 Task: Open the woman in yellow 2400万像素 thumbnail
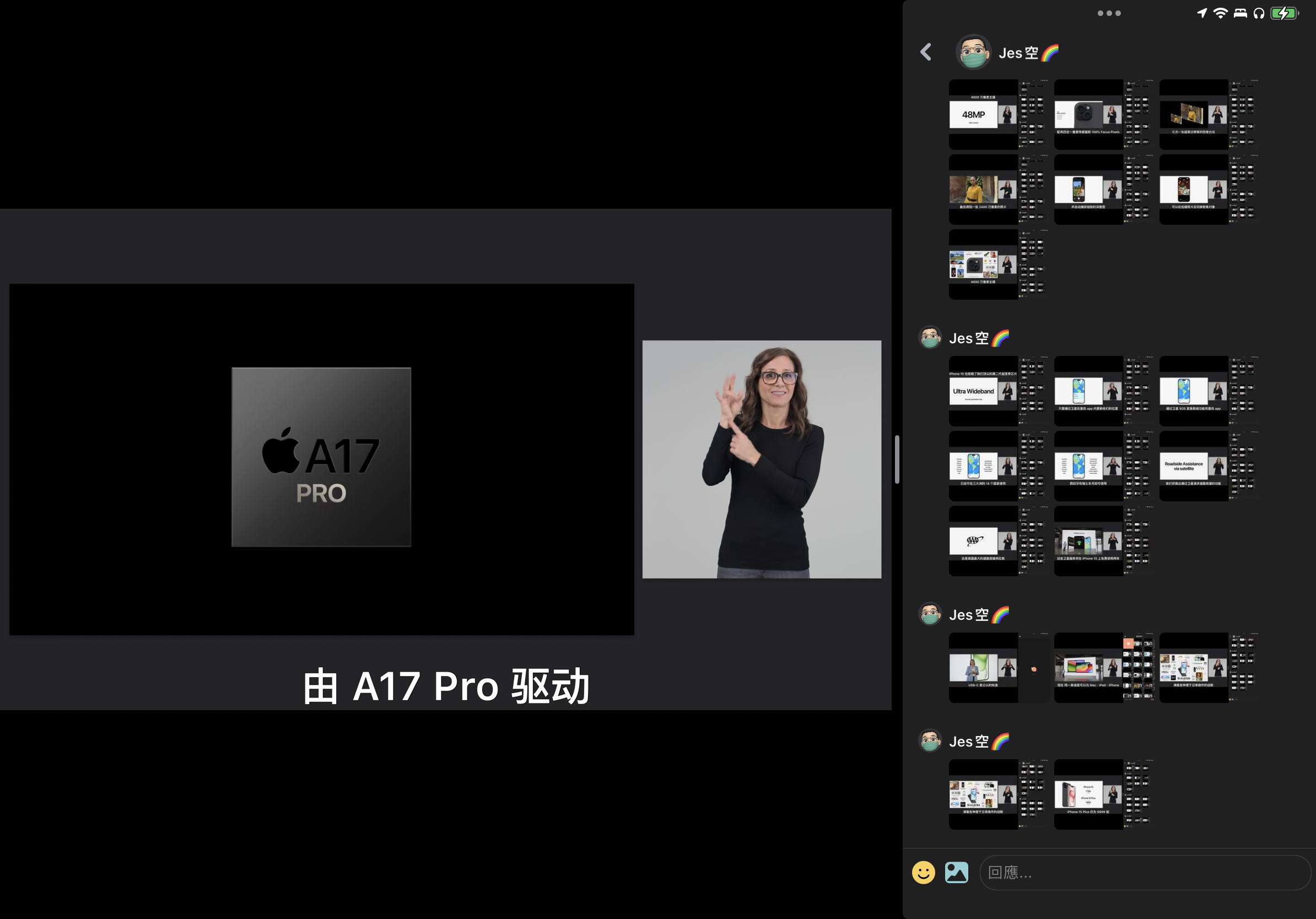pyautogui.click(x=999, y=190)
